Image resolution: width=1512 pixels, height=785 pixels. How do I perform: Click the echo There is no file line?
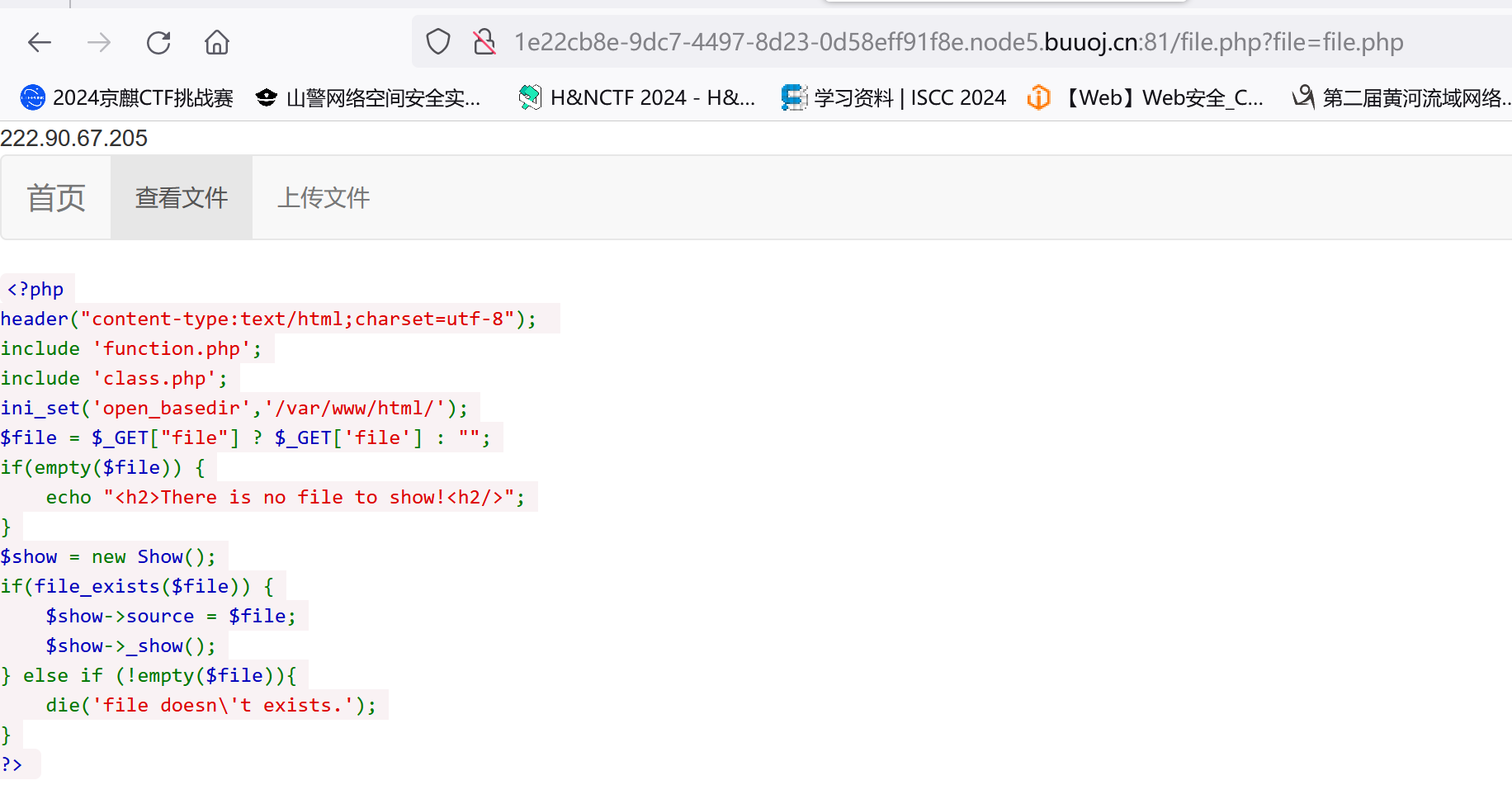click(x=286, y=497)
